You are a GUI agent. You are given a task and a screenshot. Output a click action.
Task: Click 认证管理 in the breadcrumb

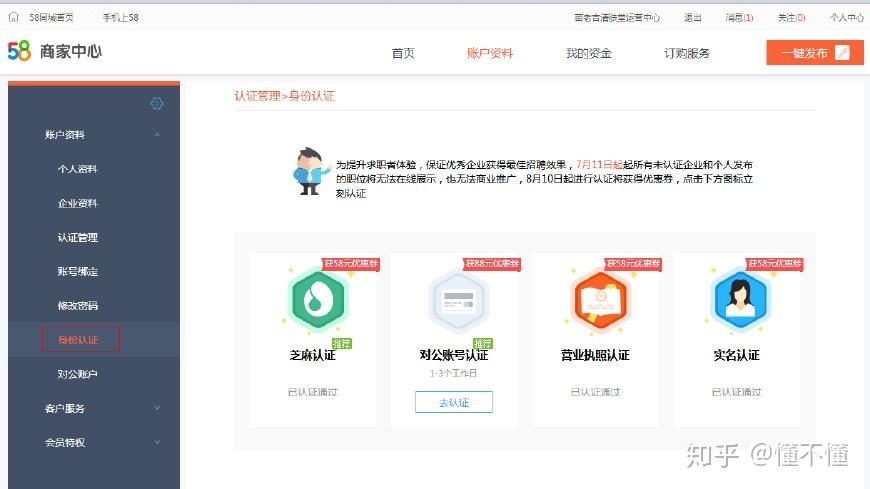coord(257,96)
